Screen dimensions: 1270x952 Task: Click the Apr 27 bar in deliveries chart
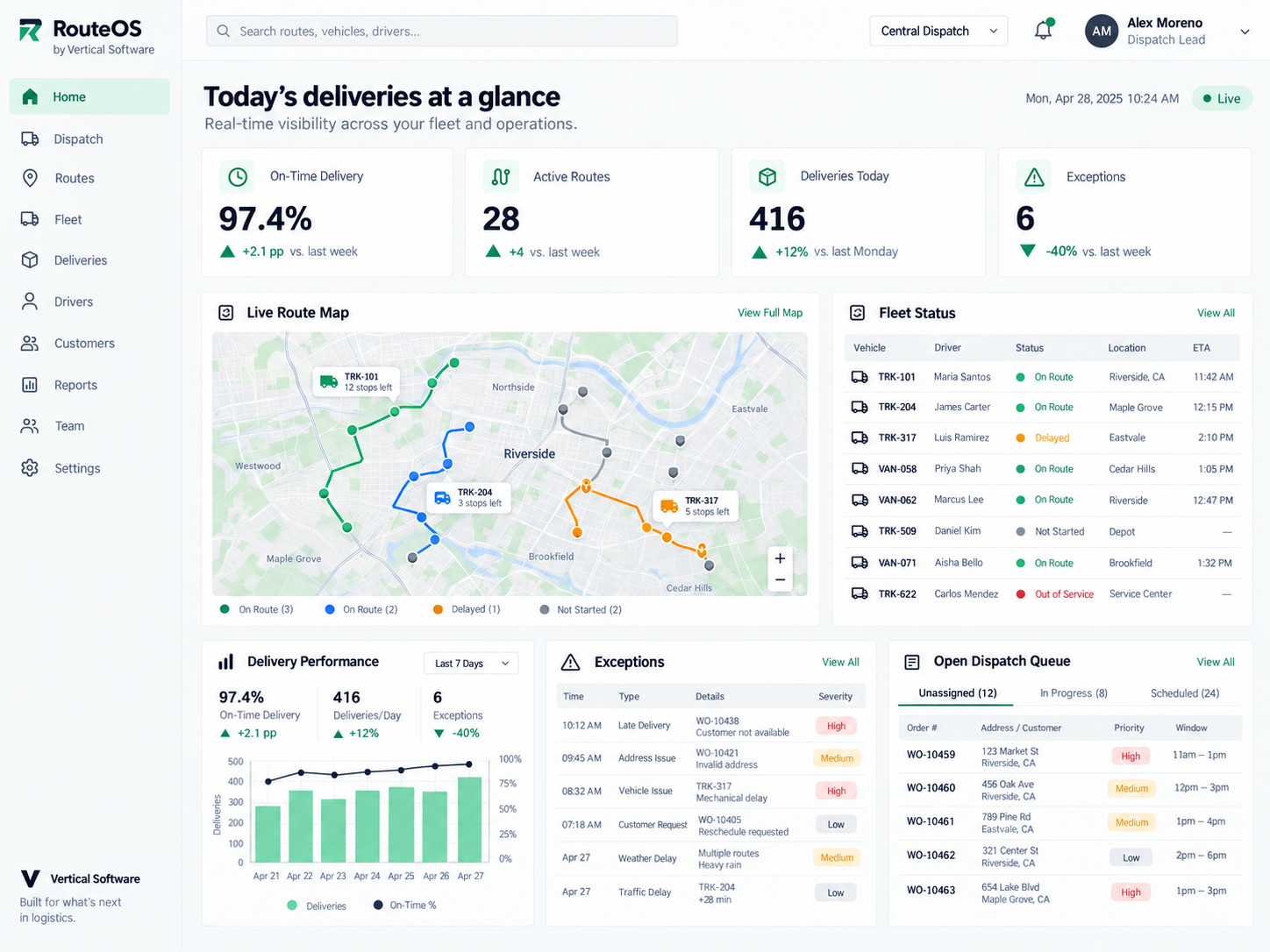[470, 819]
